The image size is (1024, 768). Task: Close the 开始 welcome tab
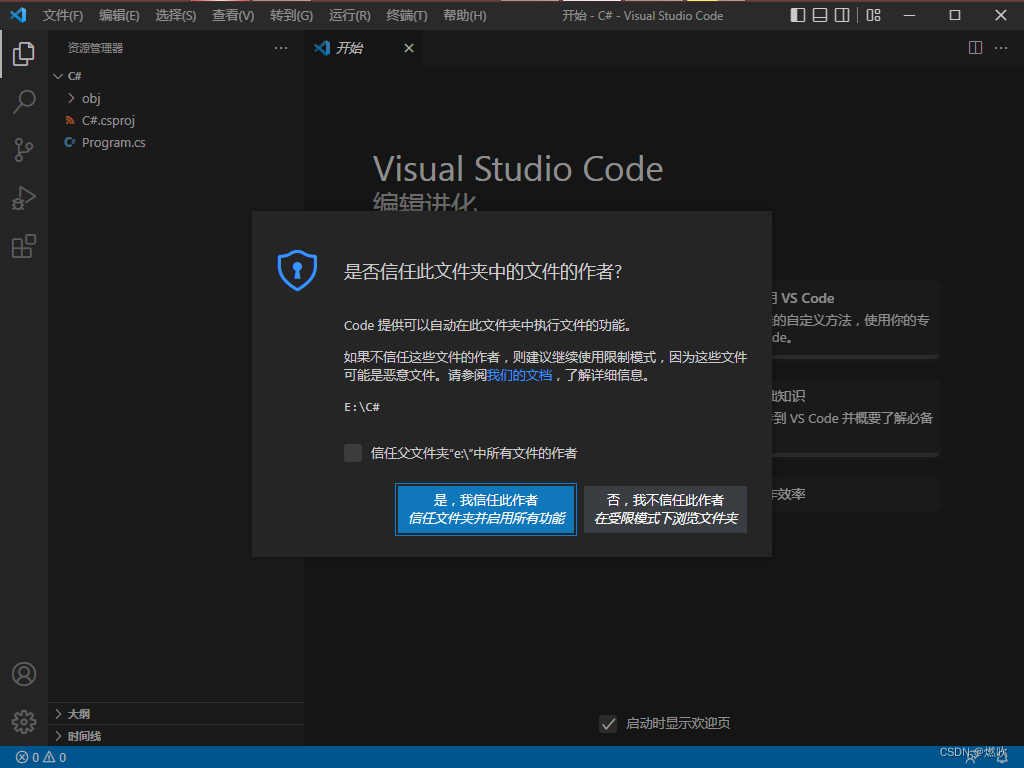click(409, 48)
